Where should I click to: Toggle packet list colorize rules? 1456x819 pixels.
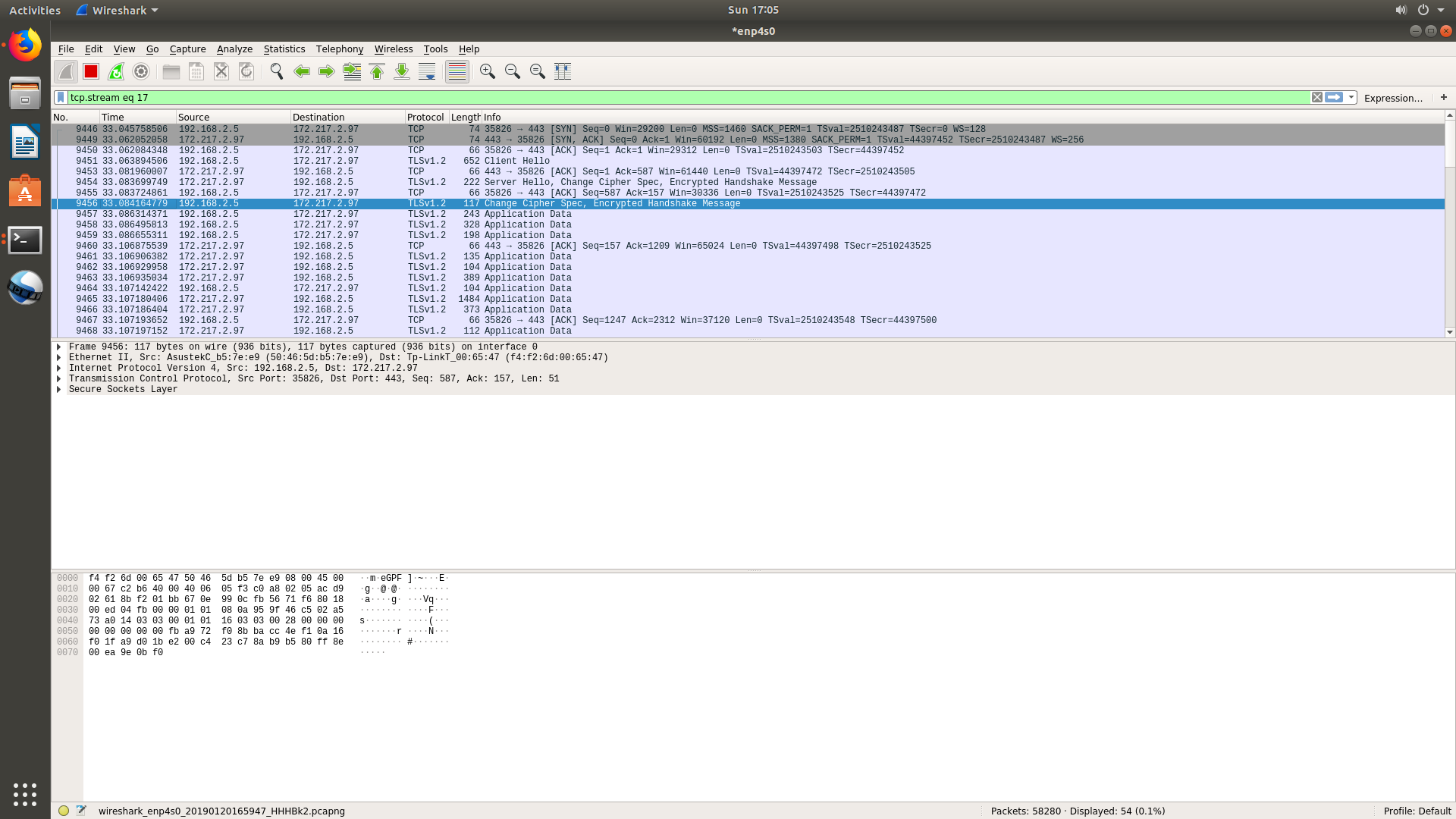[x=457, y=71]
